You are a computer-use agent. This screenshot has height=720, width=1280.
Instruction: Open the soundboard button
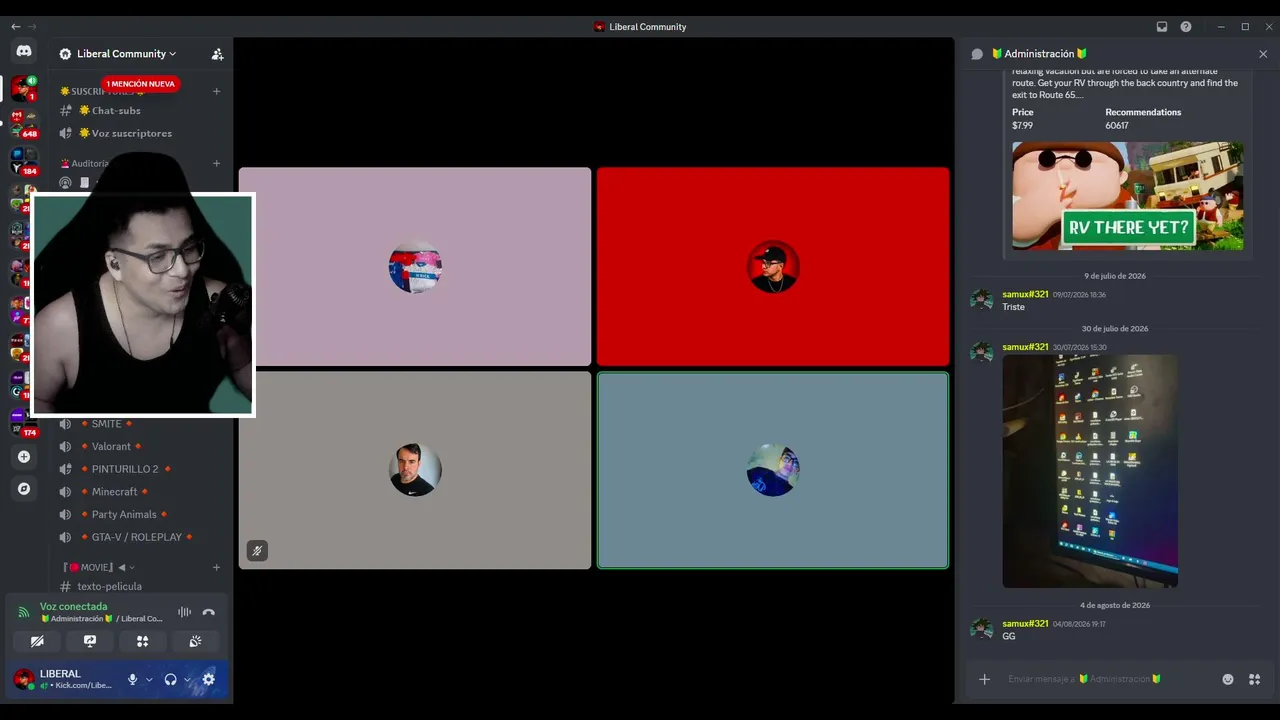click(x=195, y=641)
